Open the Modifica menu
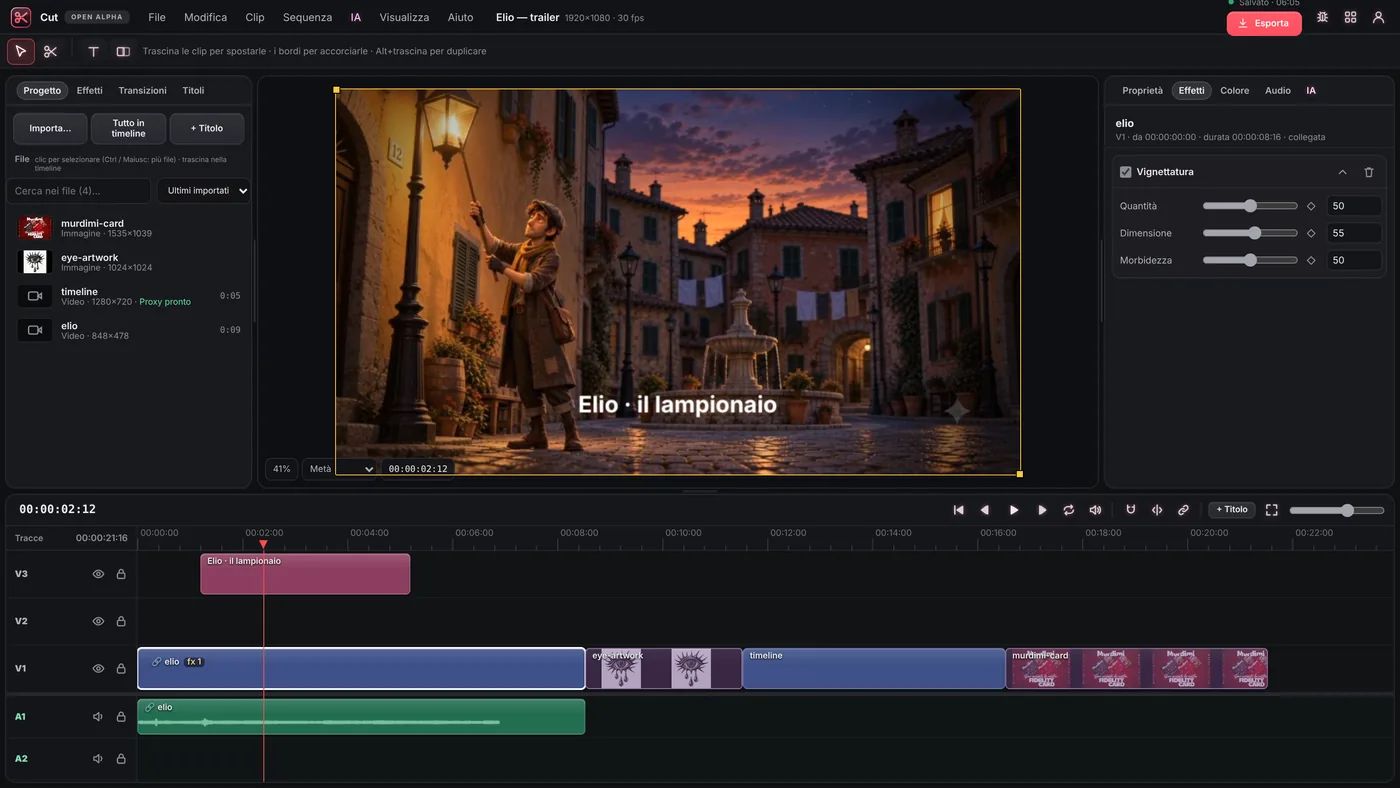 [205, 18]
